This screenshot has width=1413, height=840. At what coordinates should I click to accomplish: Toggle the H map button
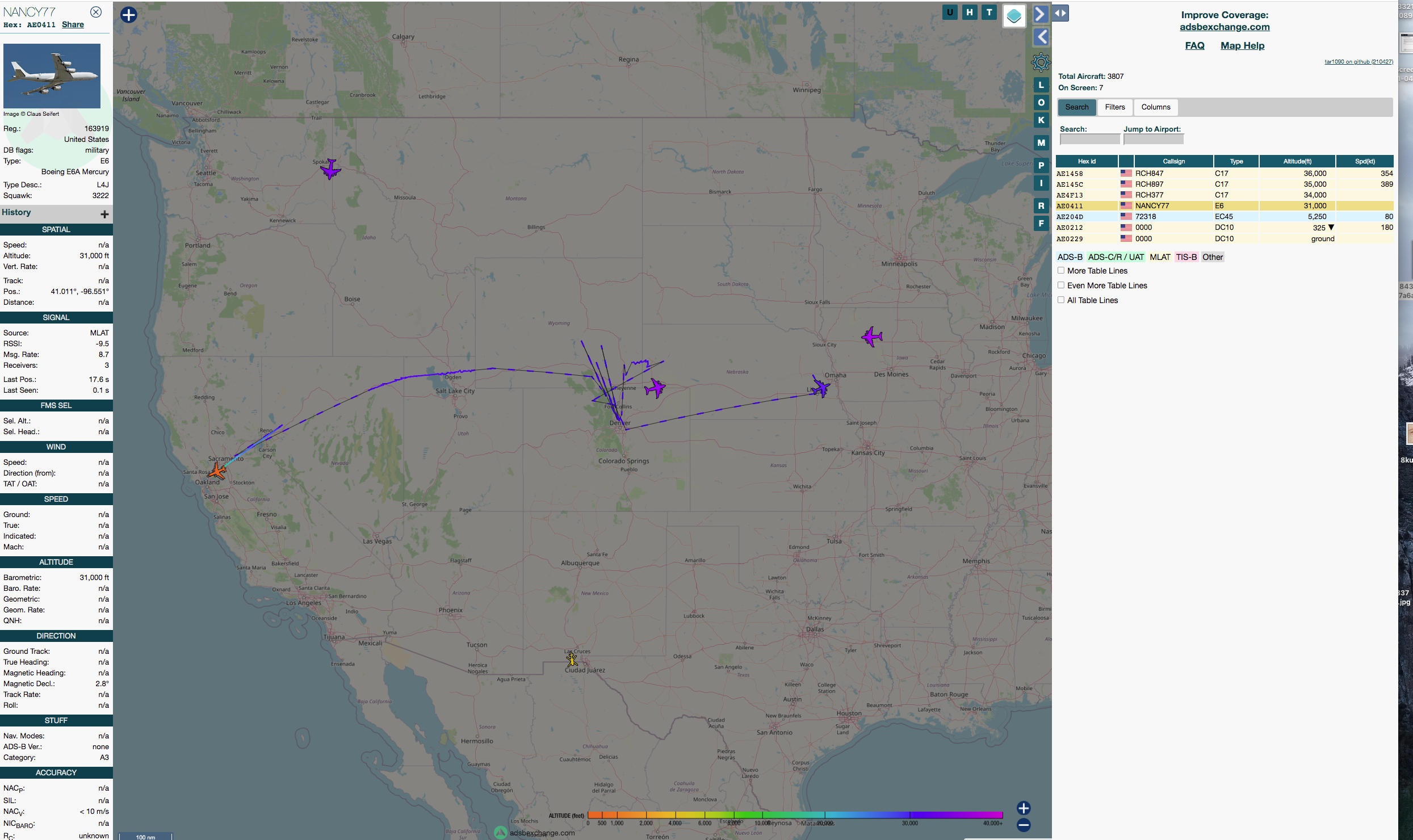(x=970, y=12)
